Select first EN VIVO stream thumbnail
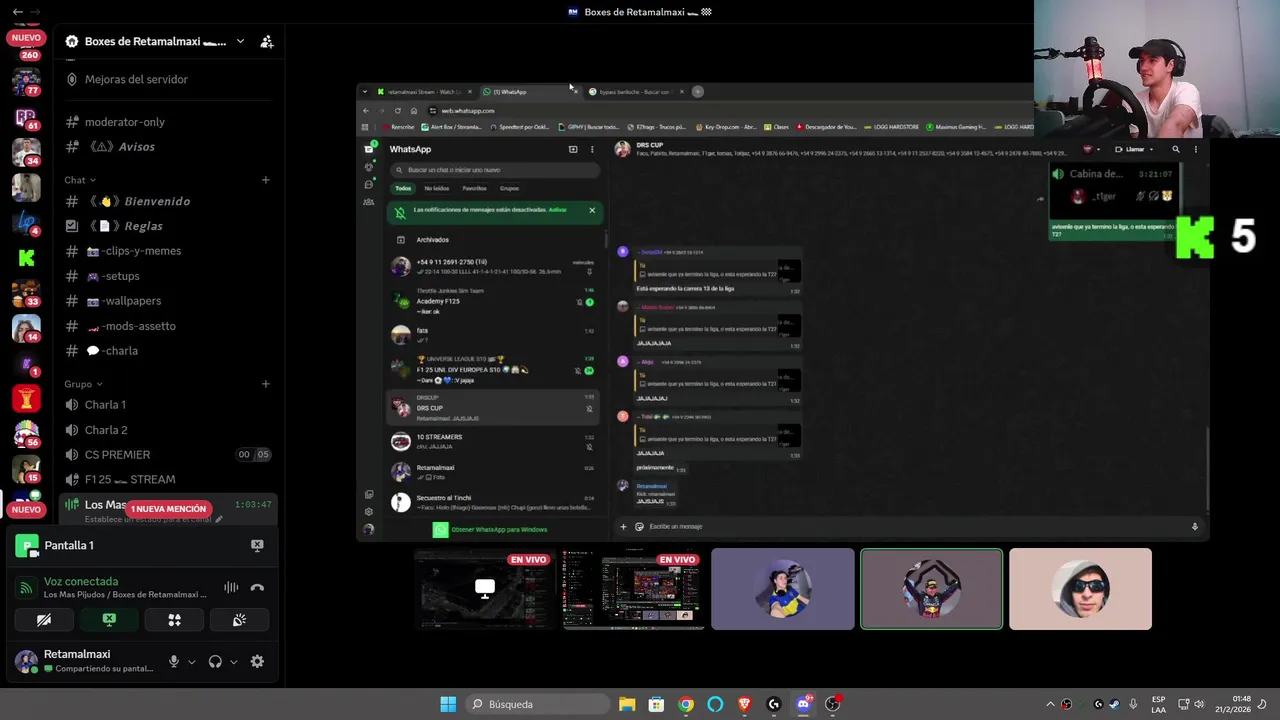The height and width of the screenshot is (720, 1280). click(485, 589)
